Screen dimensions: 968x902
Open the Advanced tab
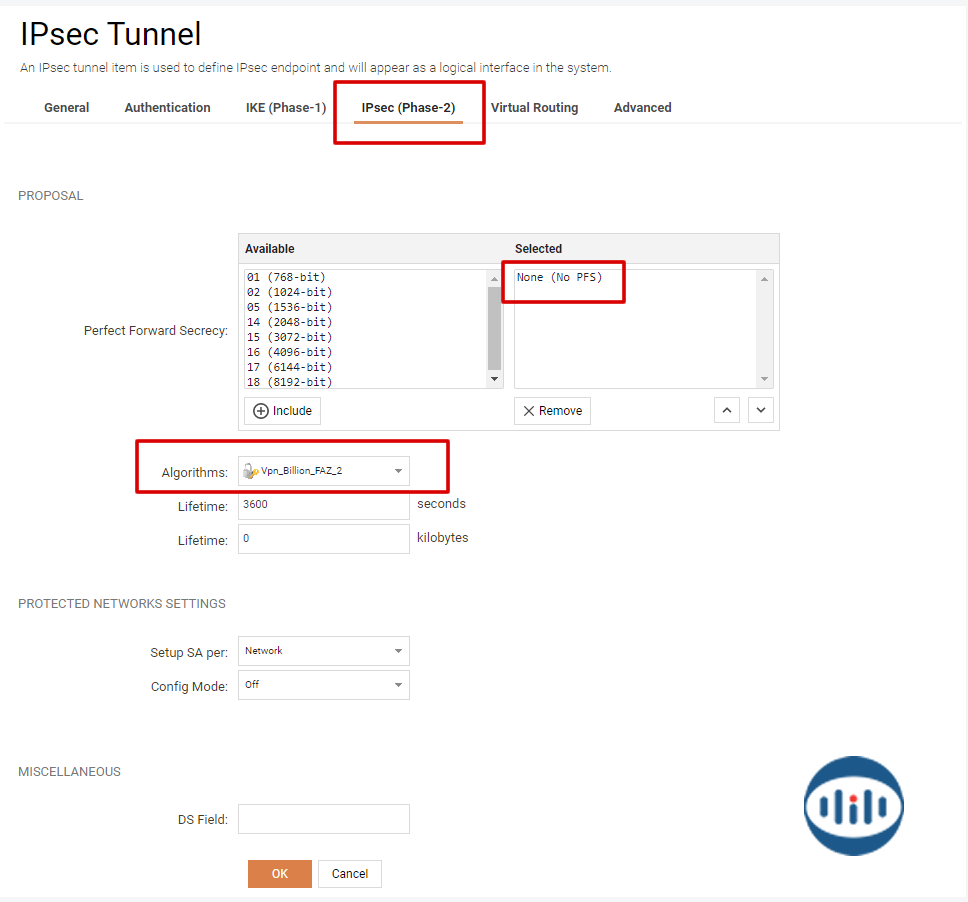[x=642, y=108]
